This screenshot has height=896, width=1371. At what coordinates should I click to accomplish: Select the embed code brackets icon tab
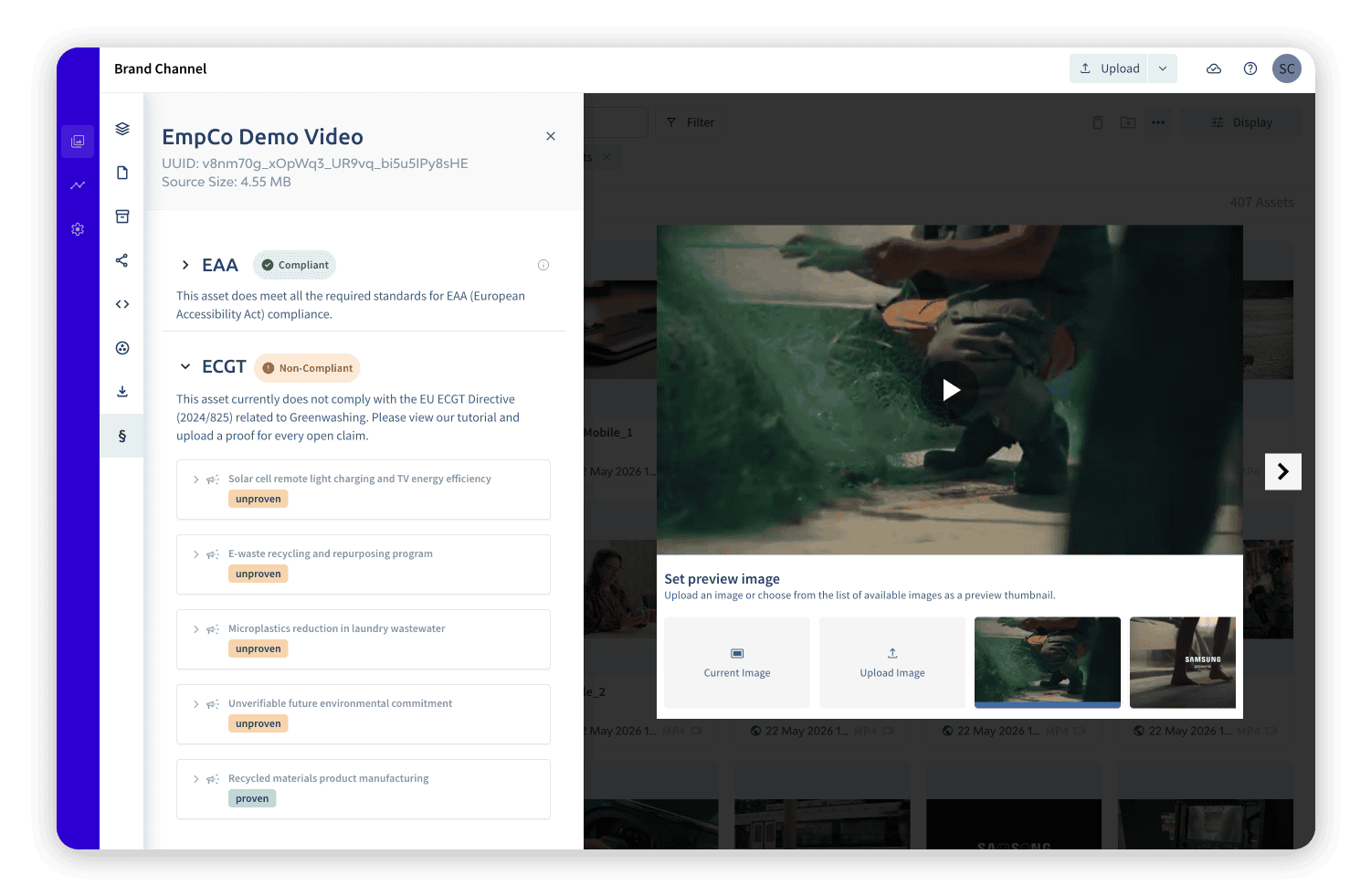pos(122,304)
